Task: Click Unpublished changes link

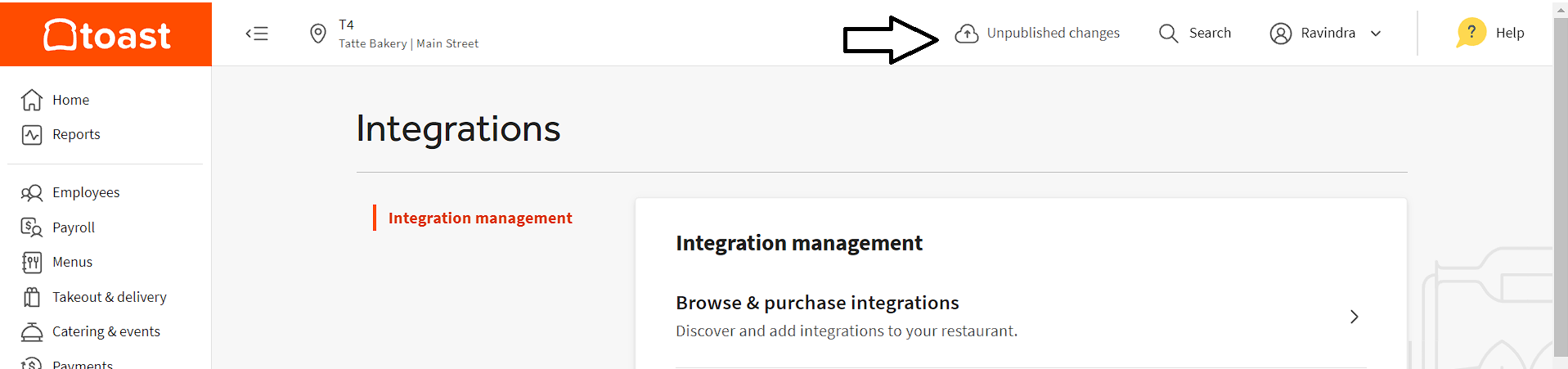Action: [1053, 33]
